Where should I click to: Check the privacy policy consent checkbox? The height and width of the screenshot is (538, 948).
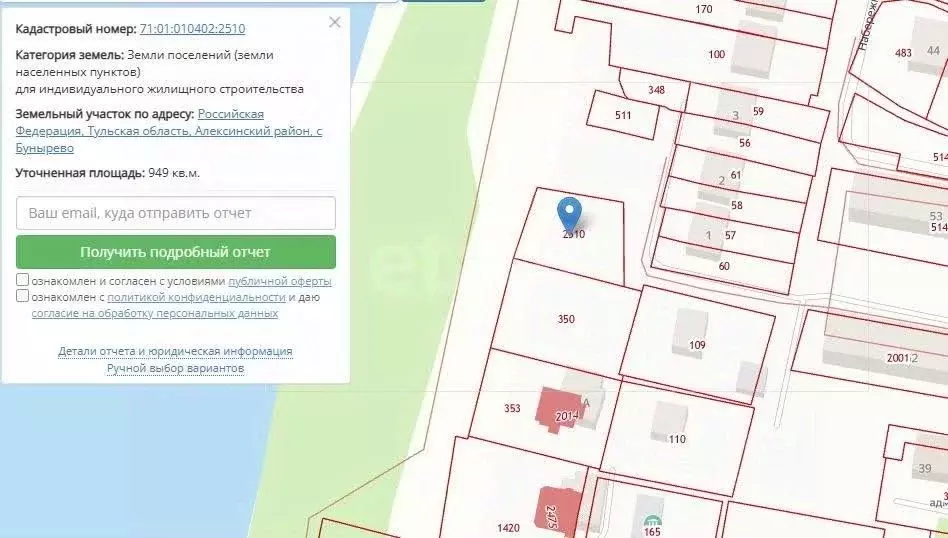tap(22, 296)
